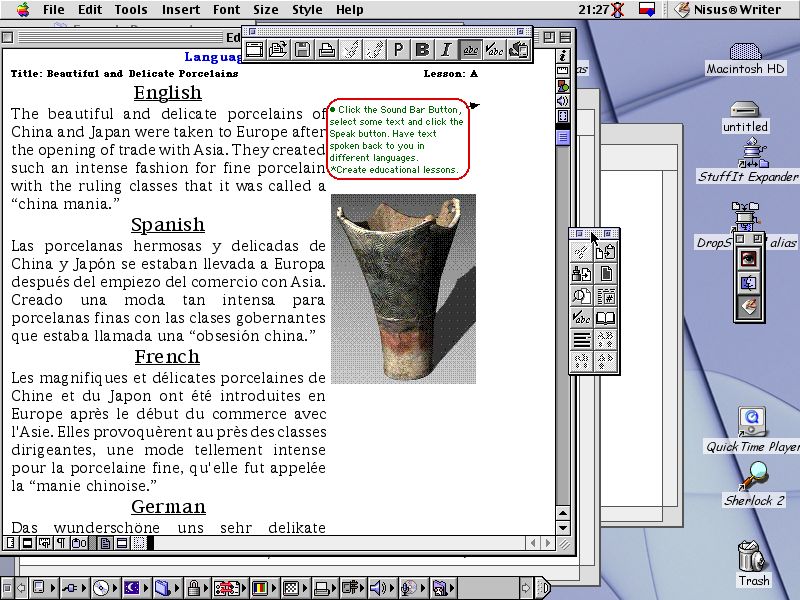This screenshot has width=800, height=600.
Task: Open the Nisus Writer application menu
Action: click(729, 9)
